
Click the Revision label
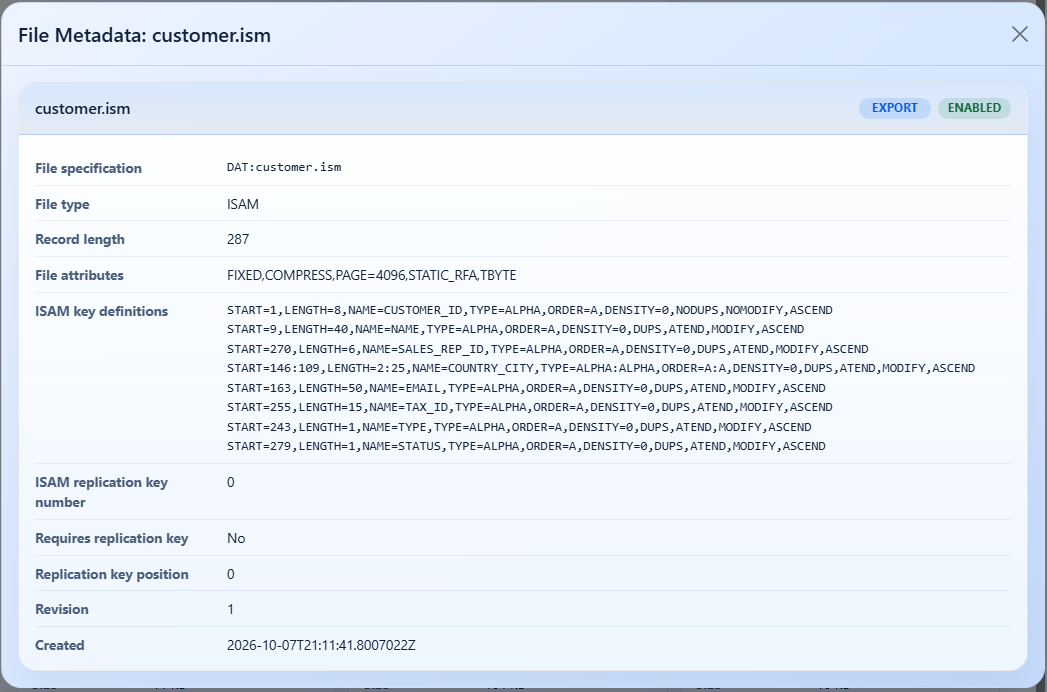(61, 609)
